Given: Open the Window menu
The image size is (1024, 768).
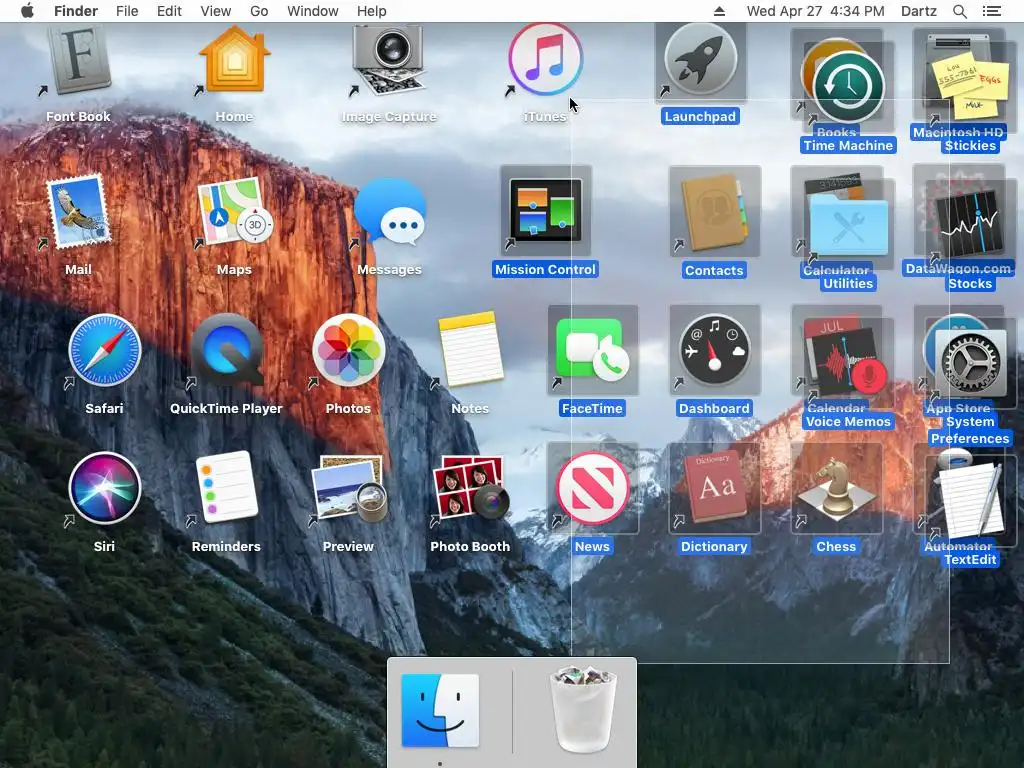Looking at the screenshot, I should (x=313, y=11).
